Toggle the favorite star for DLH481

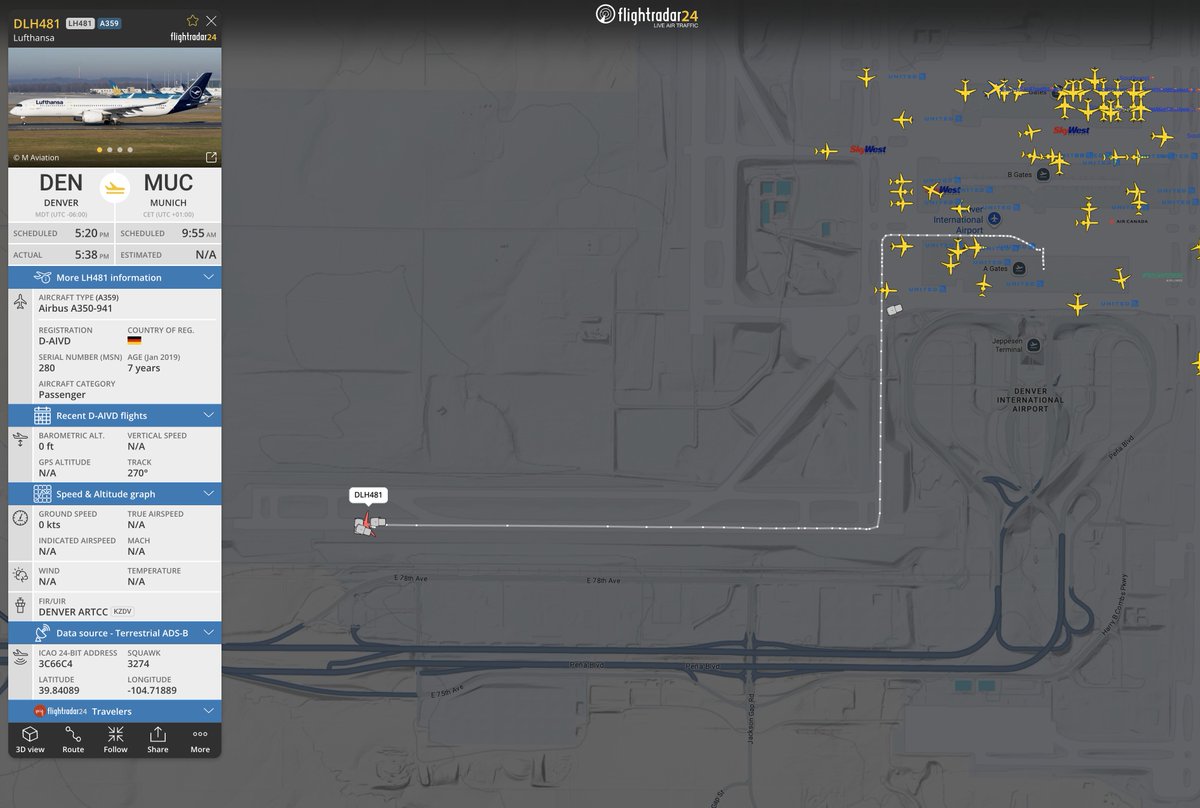(190, 20)
